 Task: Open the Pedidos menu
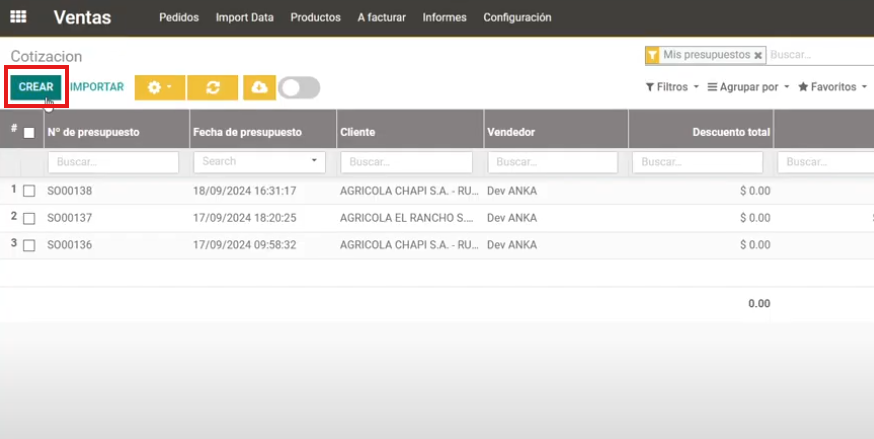179,17
